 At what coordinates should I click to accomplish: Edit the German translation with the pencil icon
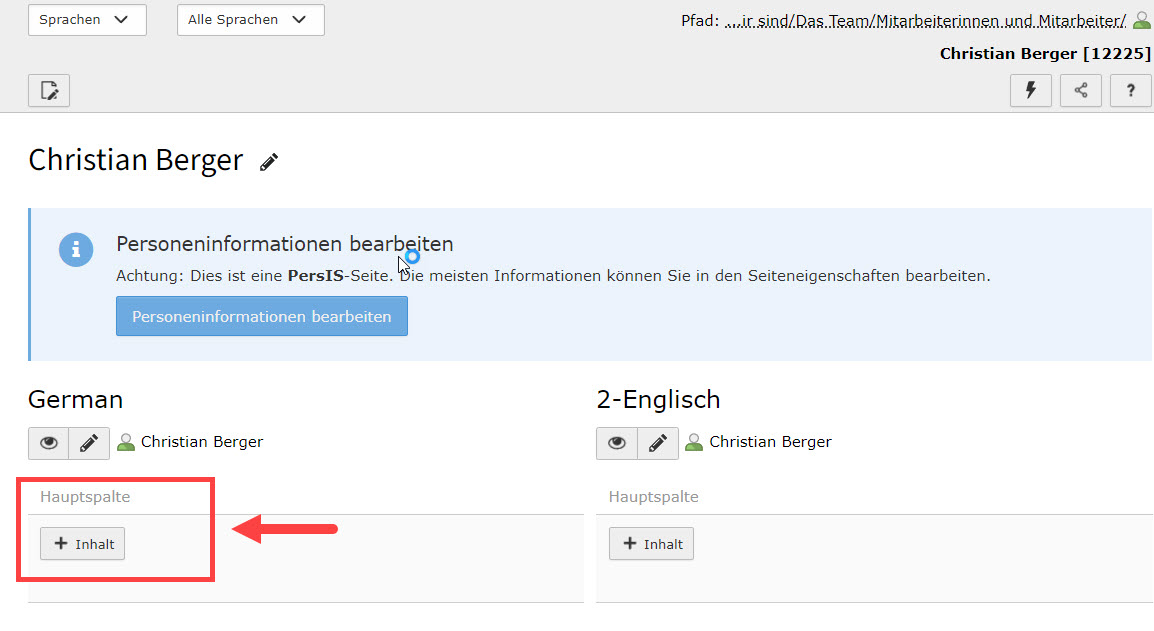point(89,443)
